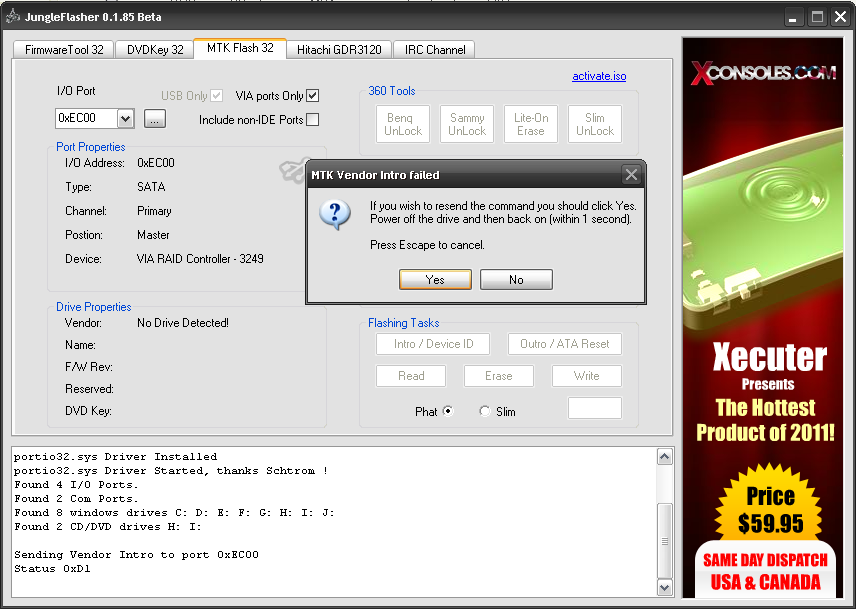The image size is (856, 609).
Task: Click the 'Found 8 windows drives' log line
Action: pos(174,512)
